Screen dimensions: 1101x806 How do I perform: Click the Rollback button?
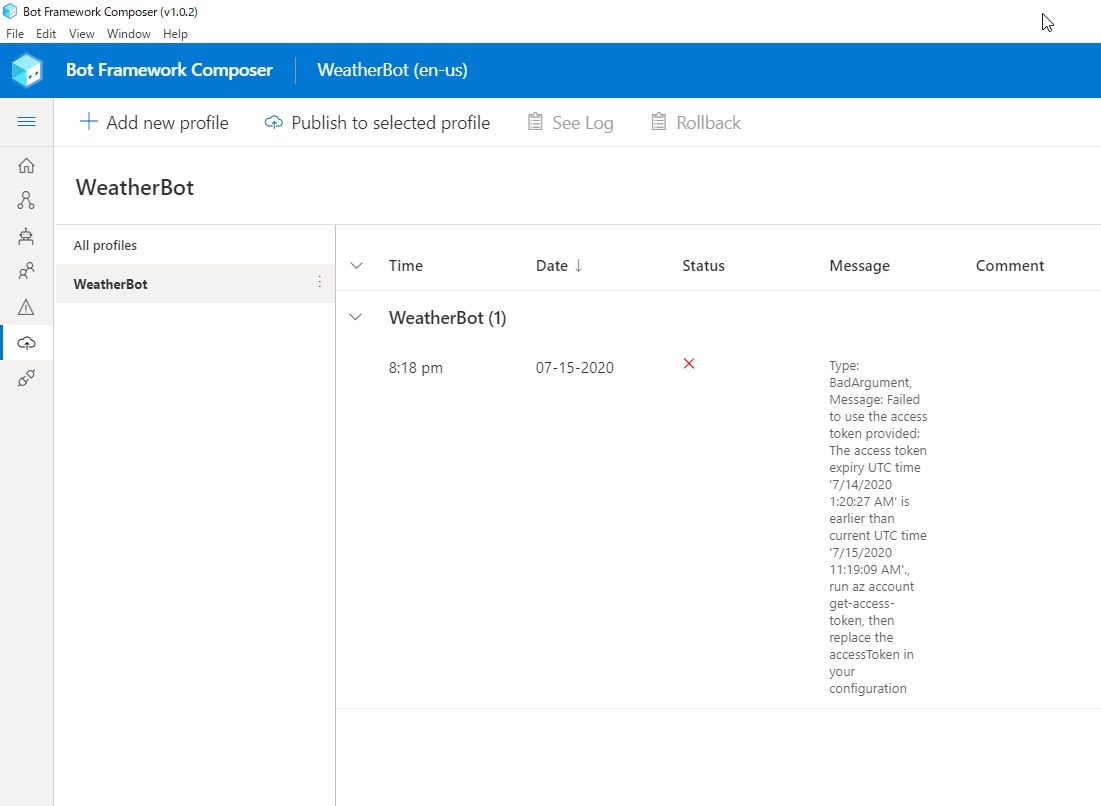click(x=696, y=122)
